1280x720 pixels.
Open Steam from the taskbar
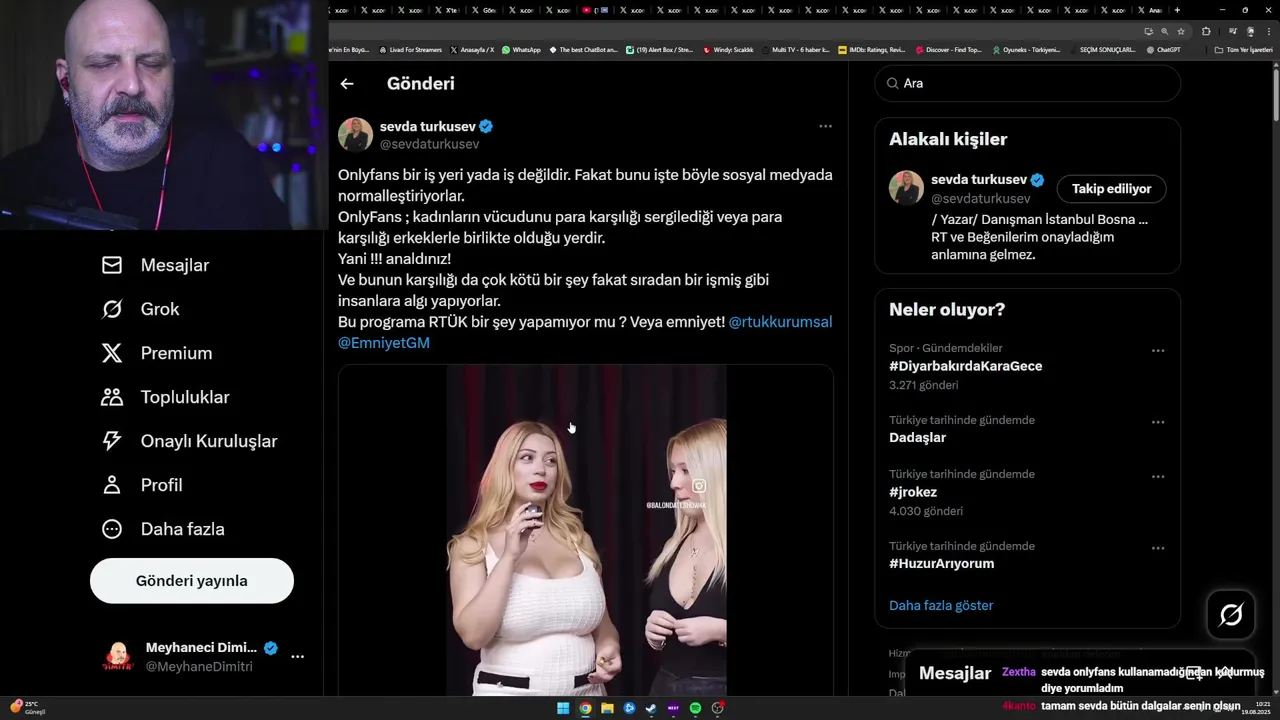(651, 708)
